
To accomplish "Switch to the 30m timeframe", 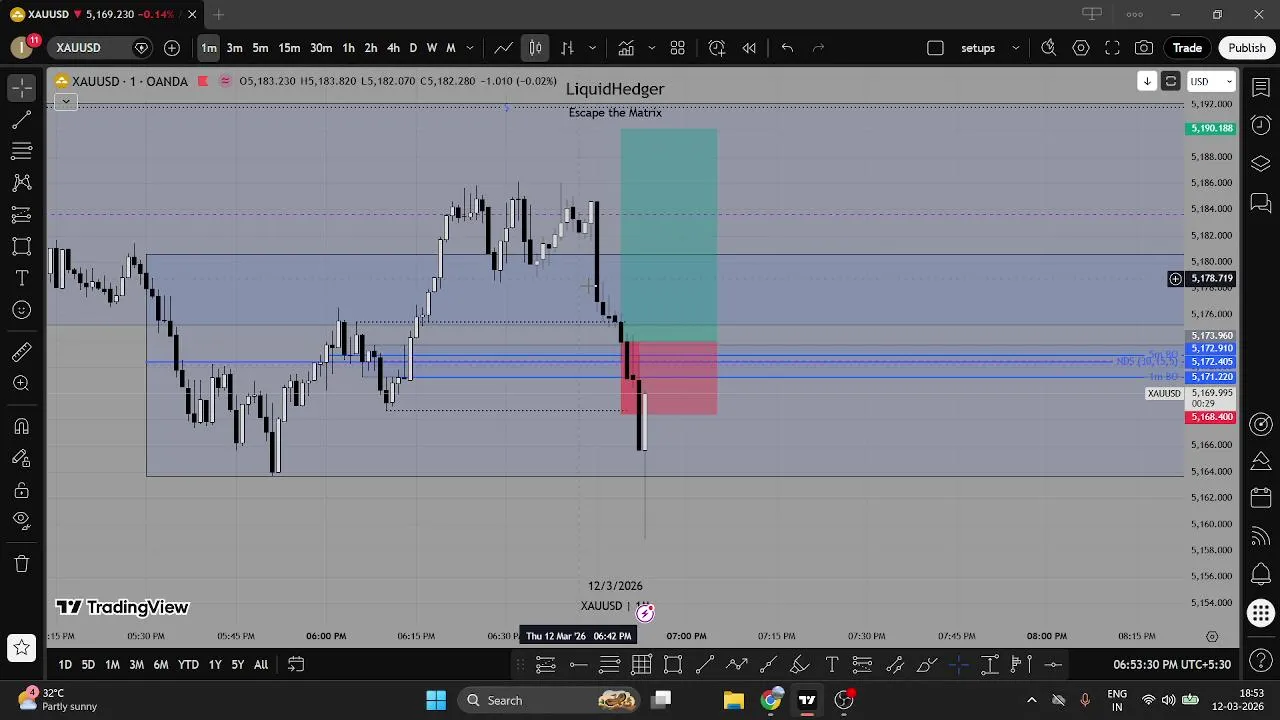I will [321, 48].
